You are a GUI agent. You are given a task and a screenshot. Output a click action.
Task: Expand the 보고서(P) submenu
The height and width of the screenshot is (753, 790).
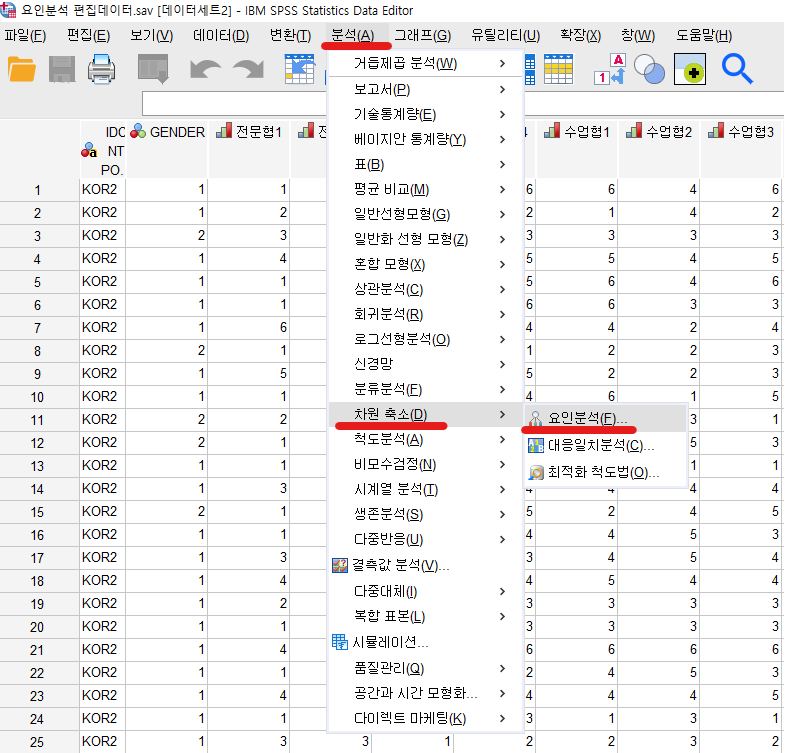(x=426, y=90)
